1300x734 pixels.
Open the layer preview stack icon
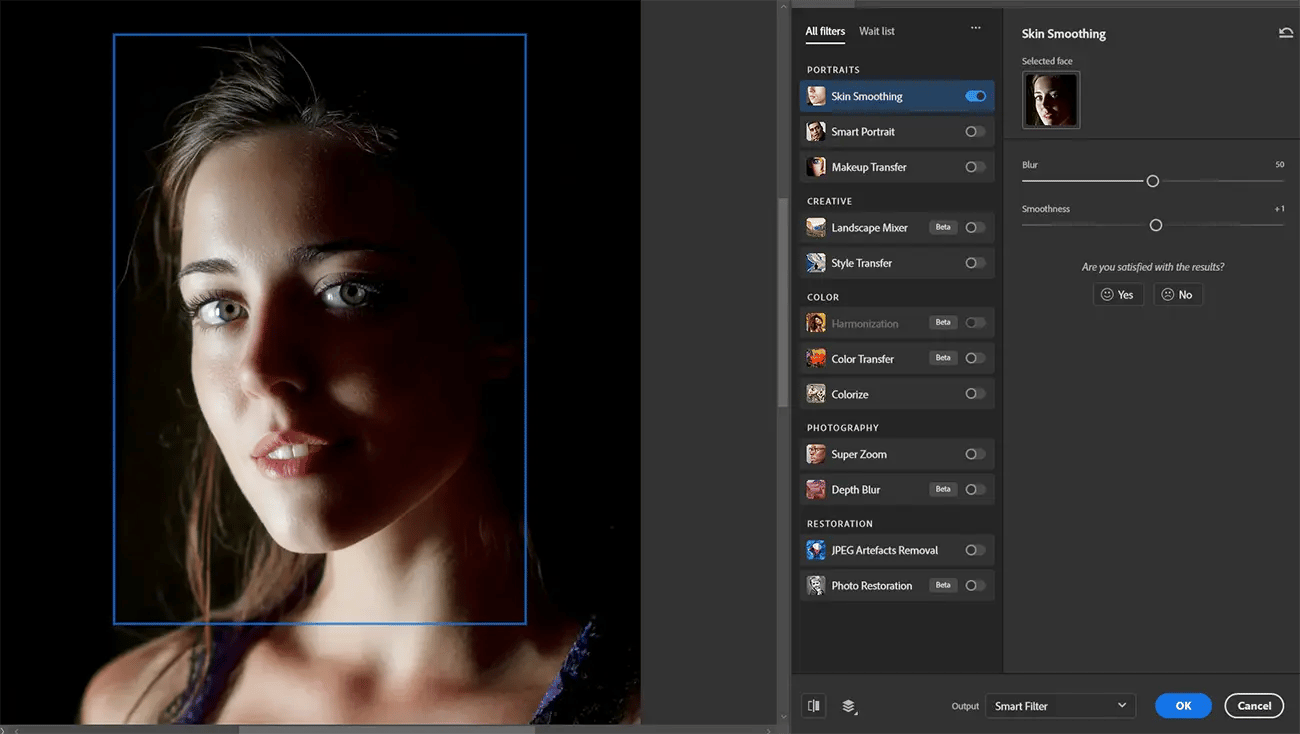(x=849, y=706)
